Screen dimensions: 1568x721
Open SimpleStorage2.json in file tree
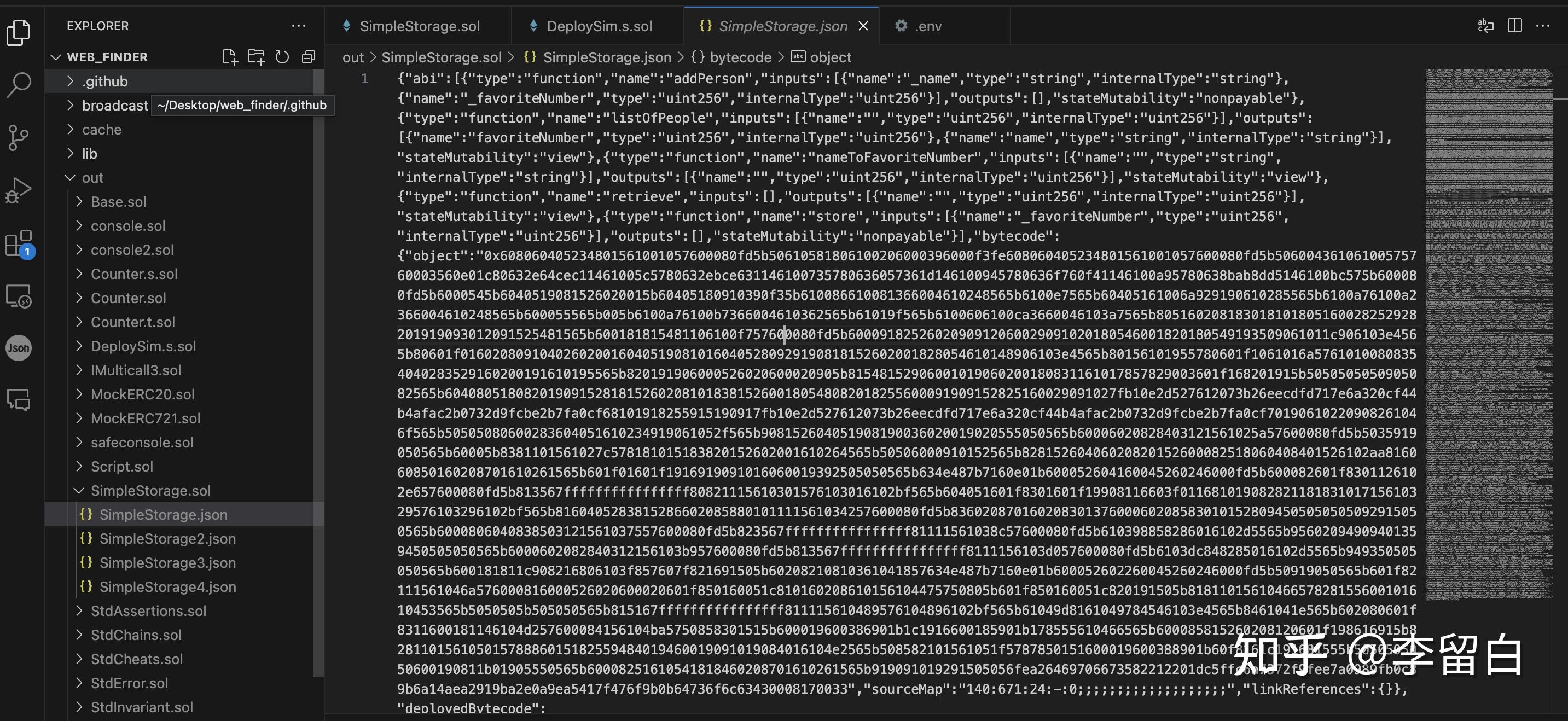click(167, 538)
